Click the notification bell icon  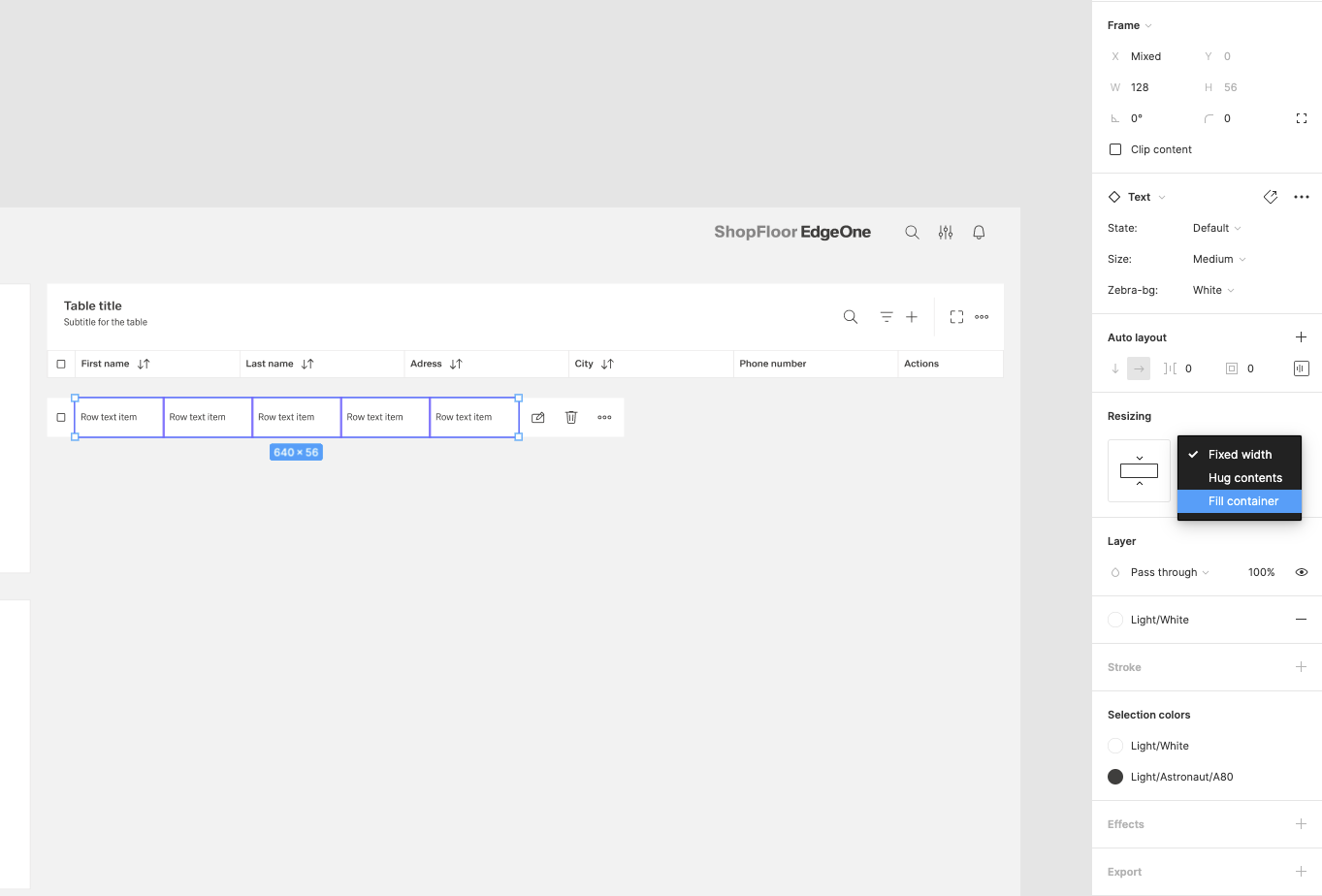tap(979, 233)
